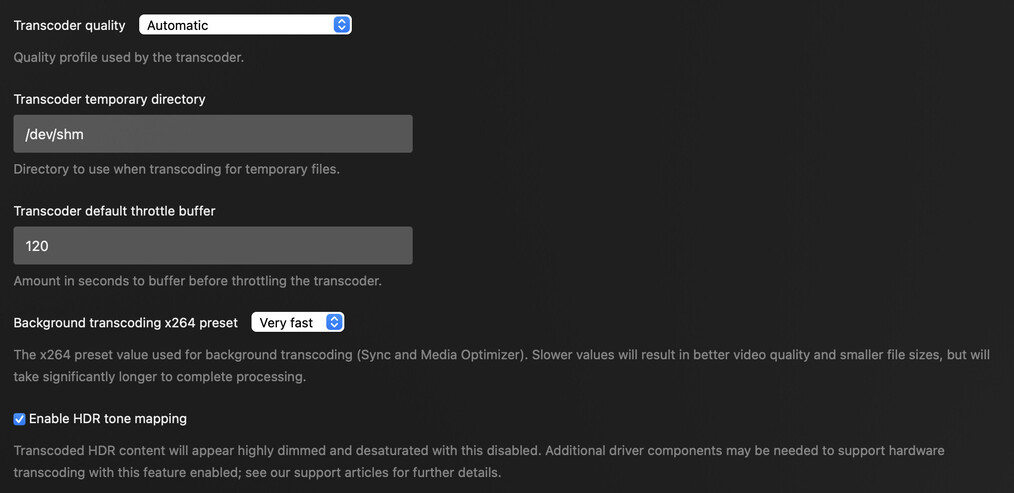Click Background transcoding x264 preset label
Viewport: 1014px width, 493px height.
[125, 323]
